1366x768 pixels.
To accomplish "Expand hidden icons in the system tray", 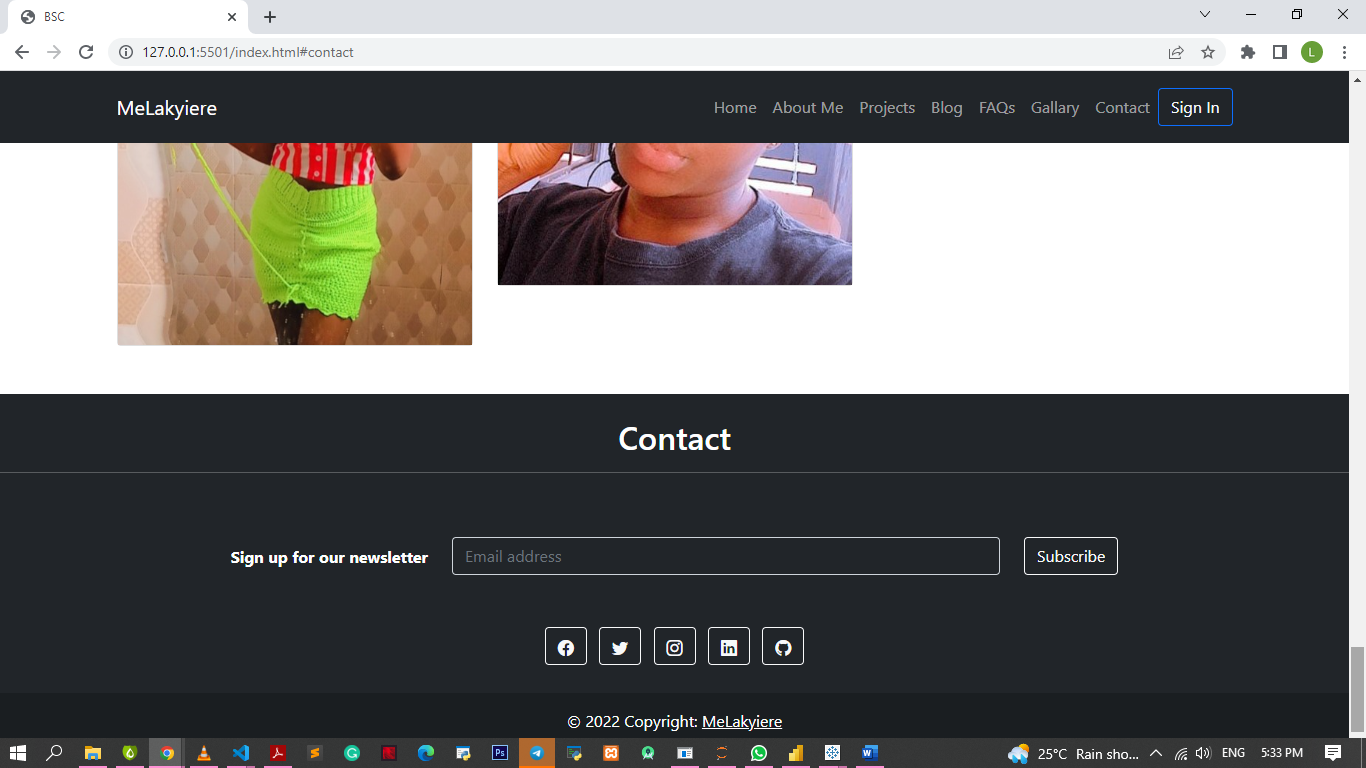I will click(1155, 753).
